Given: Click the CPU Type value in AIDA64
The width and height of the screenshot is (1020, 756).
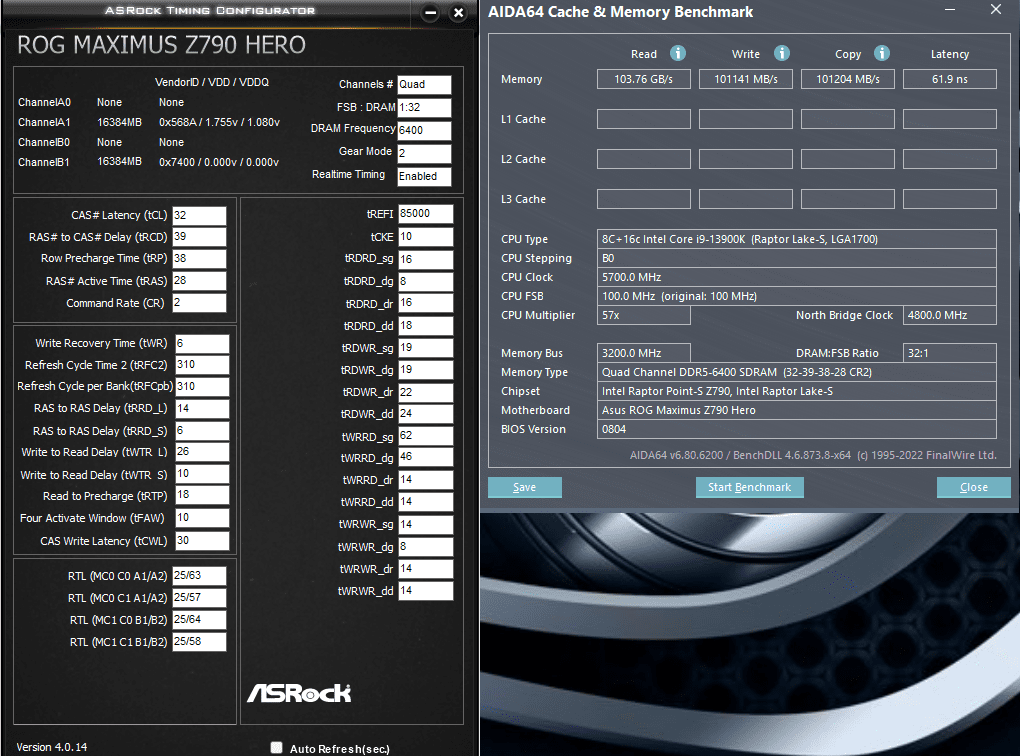Looking at the screenshot, I should pyautogui.click(x=796, y=239).
